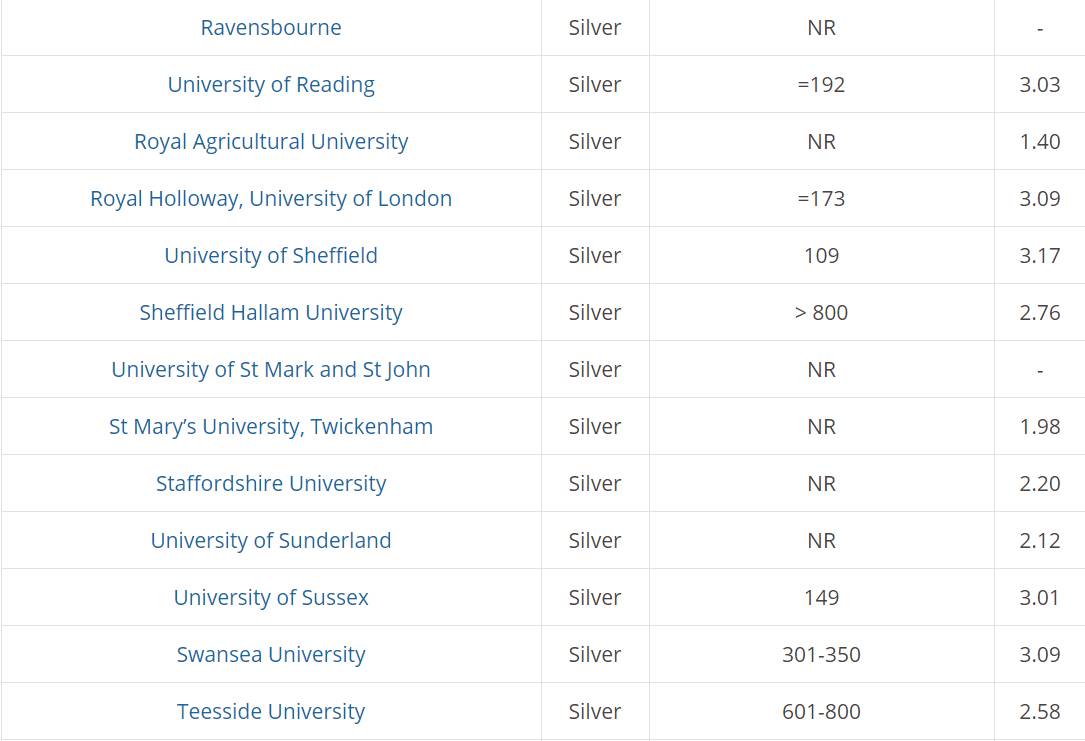This screenshot has height=741, width=1085.
Task: Select the 1.40 score cell
Action: (x=1039, y=142)
